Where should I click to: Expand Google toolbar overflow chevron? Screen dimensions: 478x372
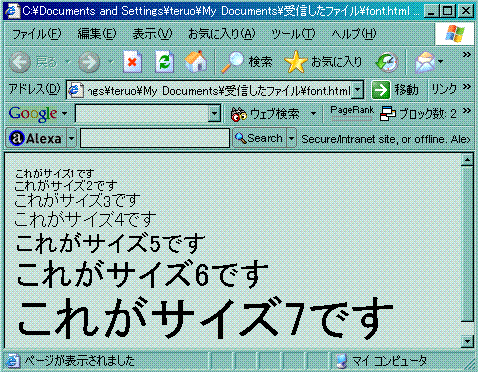467,111
